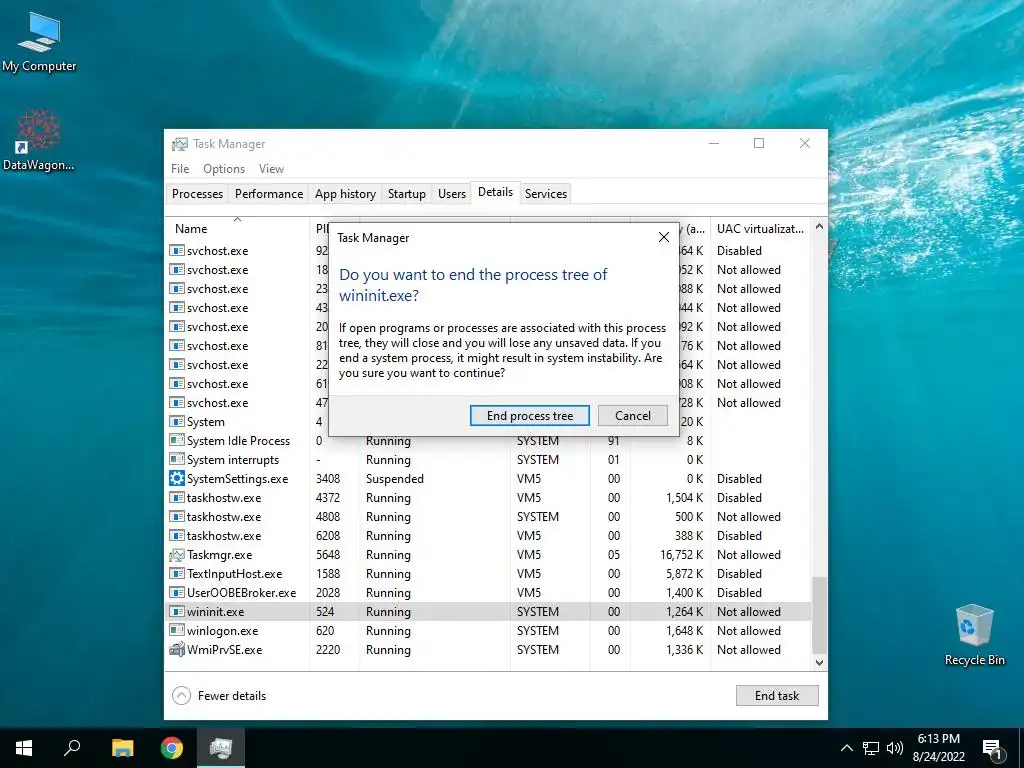The image size is (1024, 768).
Task: Open the Recycle Bin desktop icon
Action: tap(974, 635)
